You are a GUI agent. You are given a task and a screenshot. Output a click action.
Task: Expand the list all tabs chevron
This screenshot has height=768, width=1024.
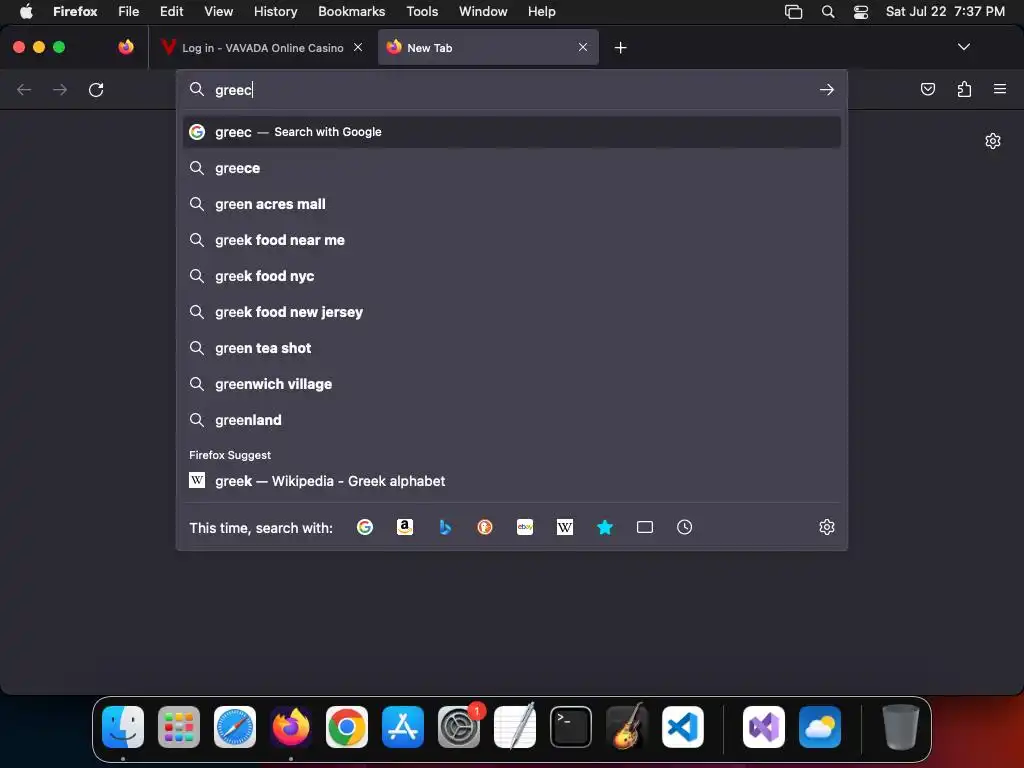pos(963,47)
